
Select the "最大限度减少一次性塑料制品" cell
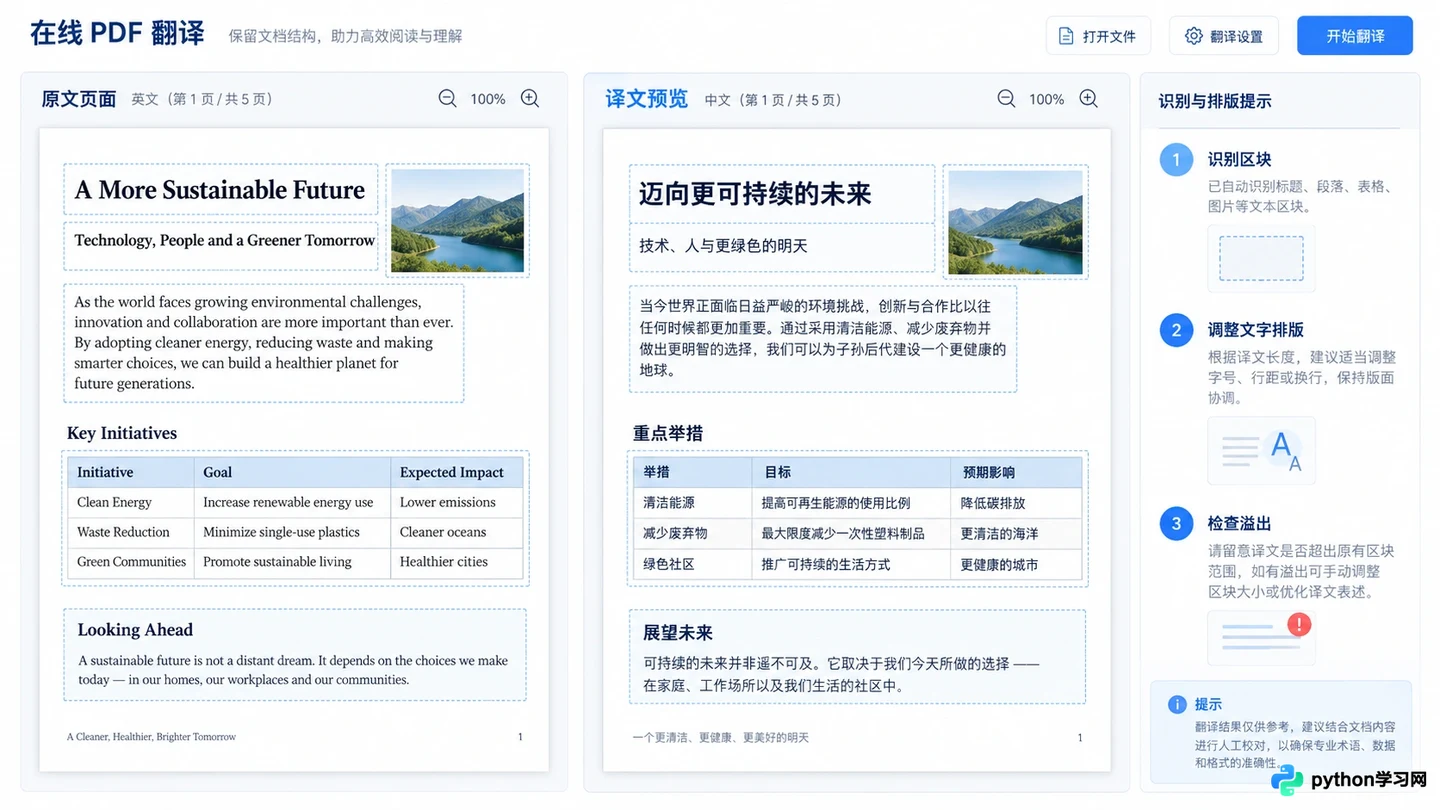point(851,534)
